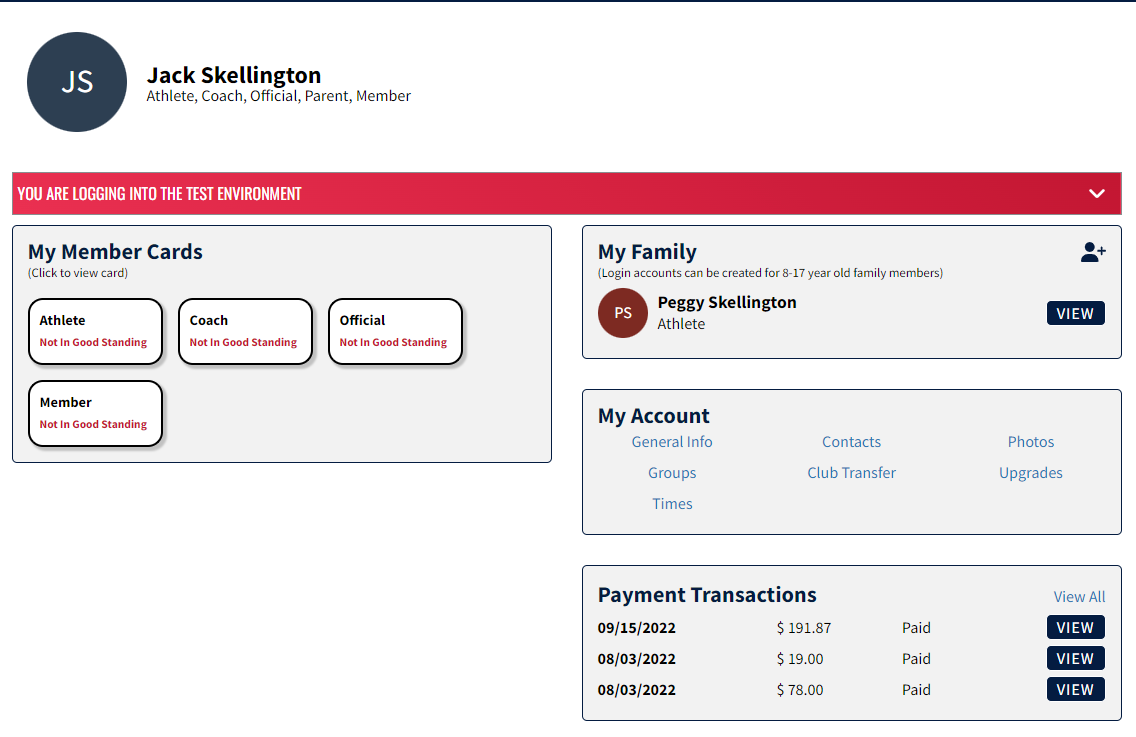Open the Coach member card
Screen dimensions: 1136x737
click(245, 331)
